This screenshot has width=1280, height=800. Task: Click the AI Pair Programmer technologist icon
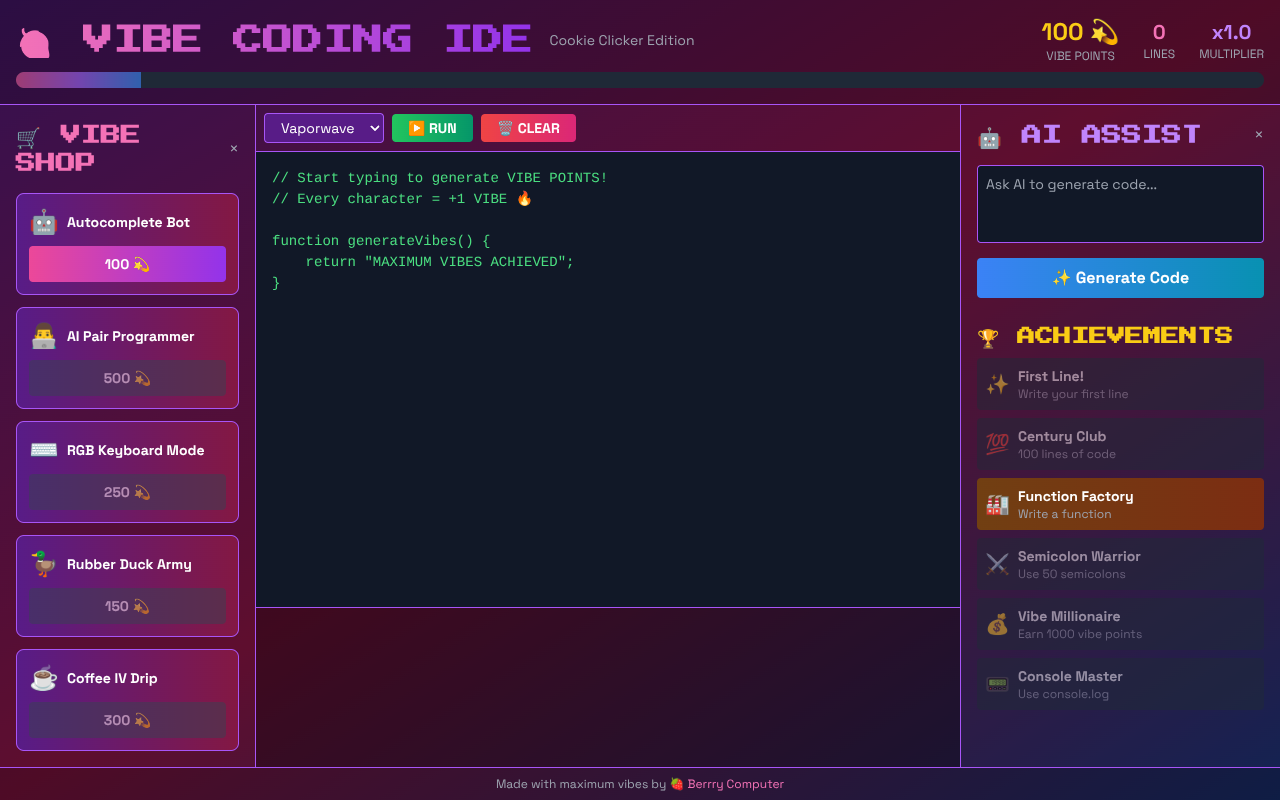click(x=44, y=336)
